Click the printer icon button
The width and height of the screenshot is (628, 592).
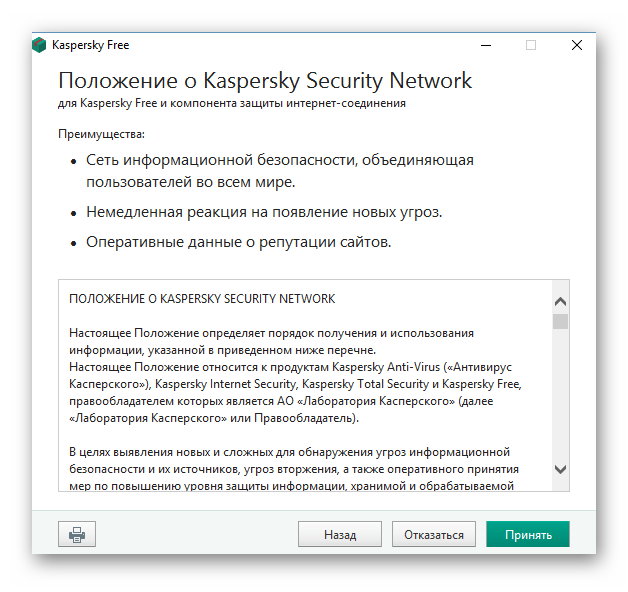point(76,534)
